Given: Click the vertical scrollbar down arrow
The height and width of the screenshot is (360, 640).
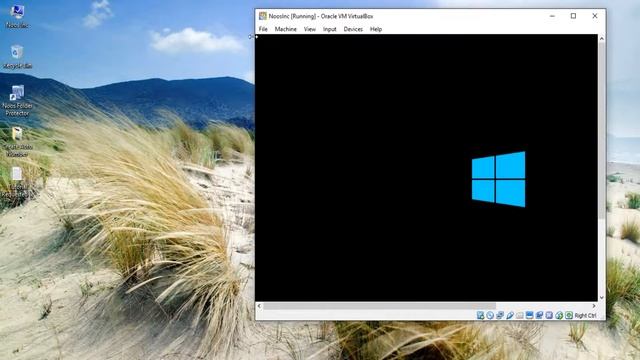Looking at the screenshot, I should coord(602,298).
